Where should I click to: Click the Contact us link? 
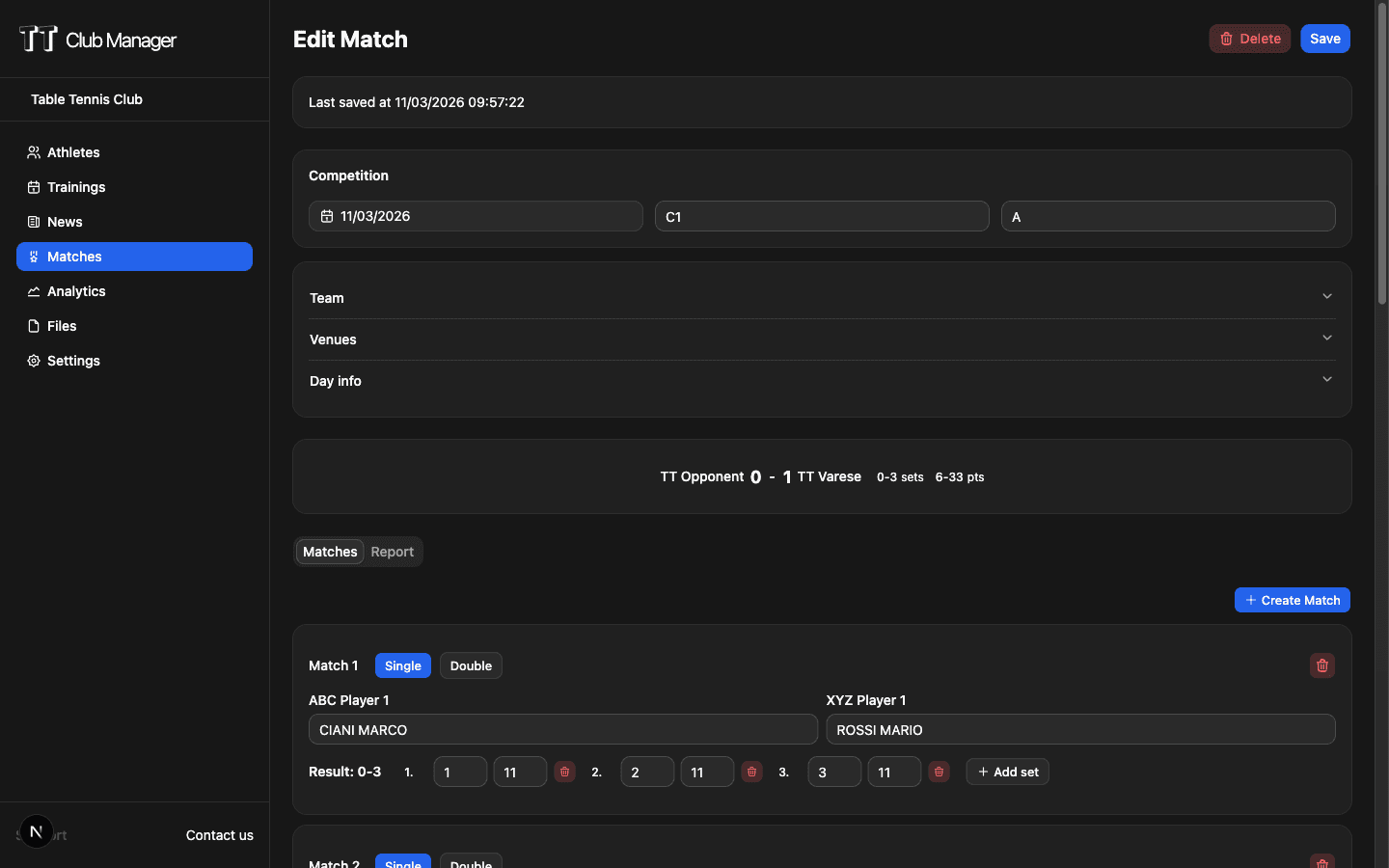coord(219,835)
